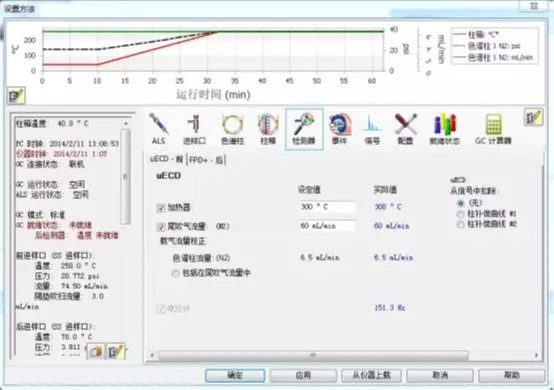Select the 柱补偿曲线 #1 radio button
The image size is (554, 390).
point(460,214)
